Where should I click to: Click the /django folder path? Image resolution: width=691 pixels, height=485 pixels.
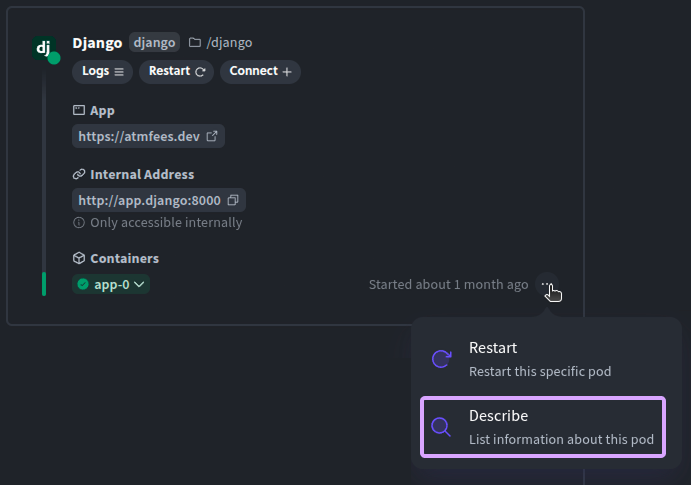tap(229, 43)
